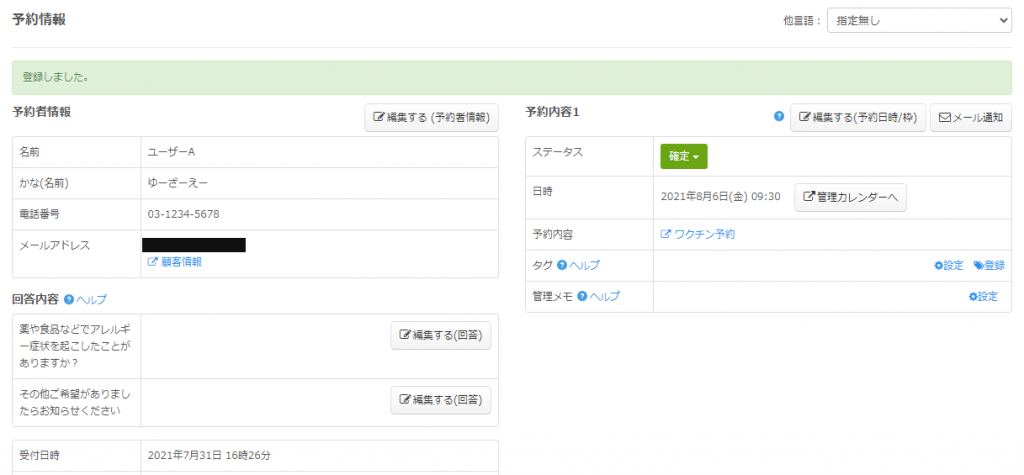The width and height of the screenshot is (1024, 475).
Task: Expand the green 確定 status dropdown
Action: pos(683,156)
